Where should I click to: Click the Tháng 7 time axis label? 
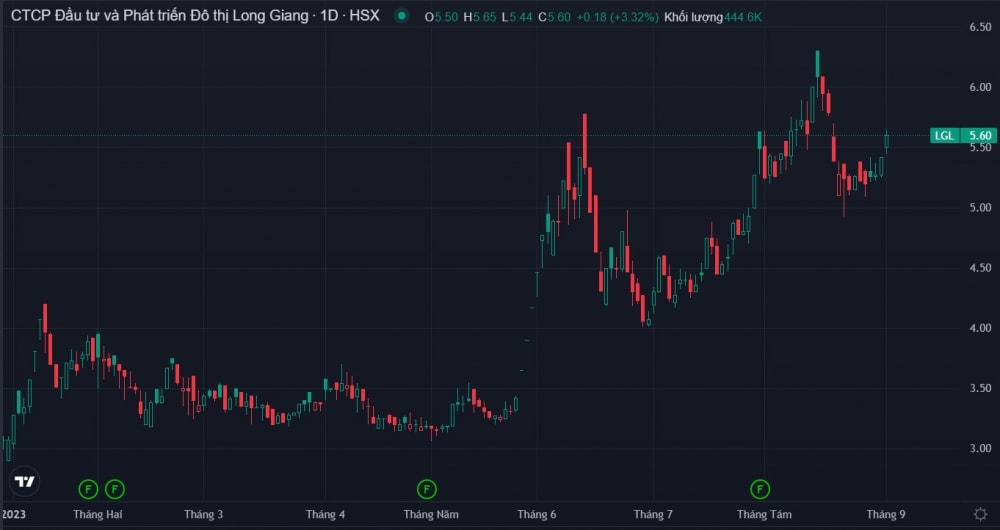(653, 514)
